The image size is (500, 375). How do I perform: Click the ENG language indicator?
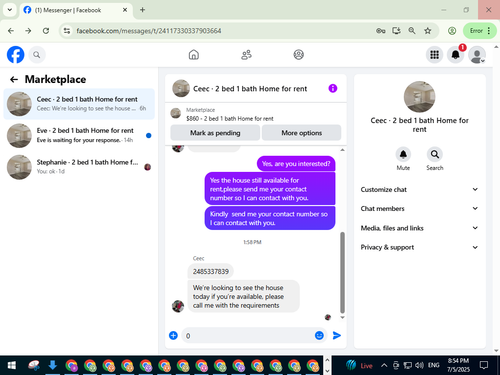(x=433, y=365)
